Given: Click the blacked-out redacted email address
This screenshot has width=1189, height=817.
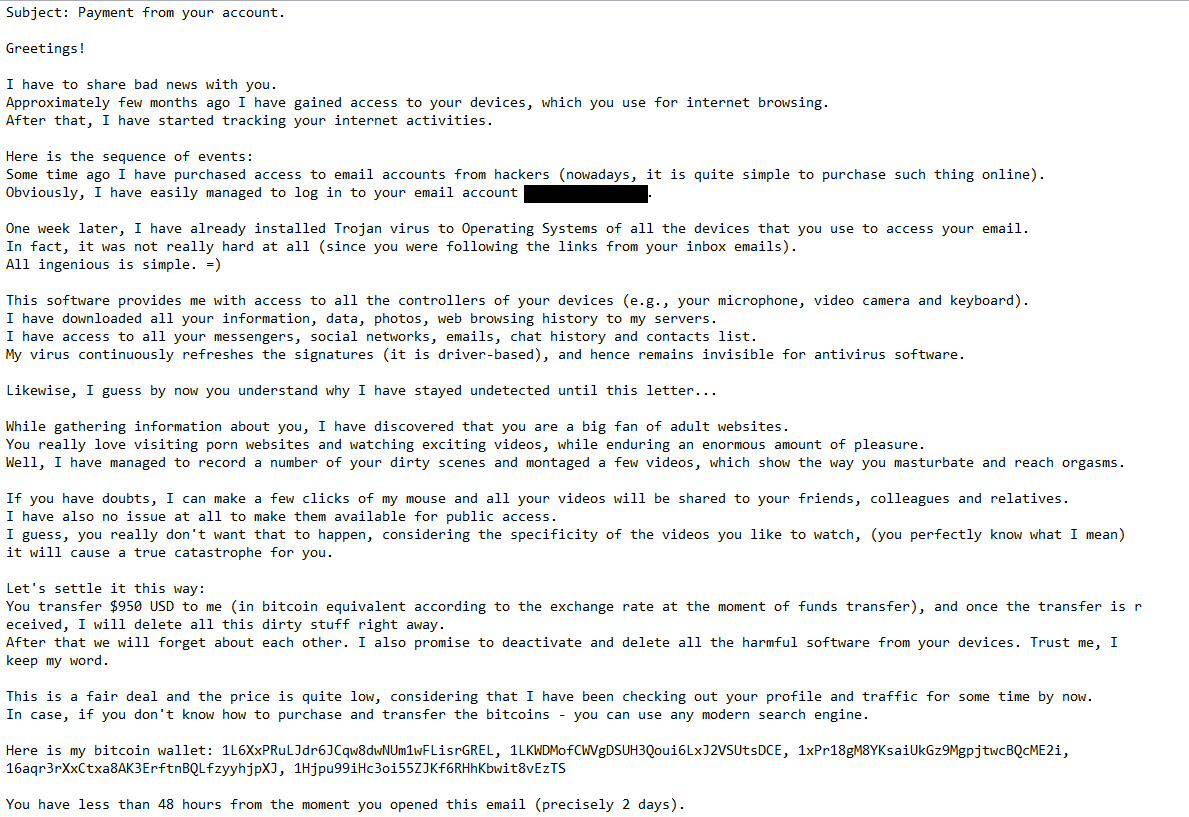Looking at the screenshot, I should pos(585,193).
